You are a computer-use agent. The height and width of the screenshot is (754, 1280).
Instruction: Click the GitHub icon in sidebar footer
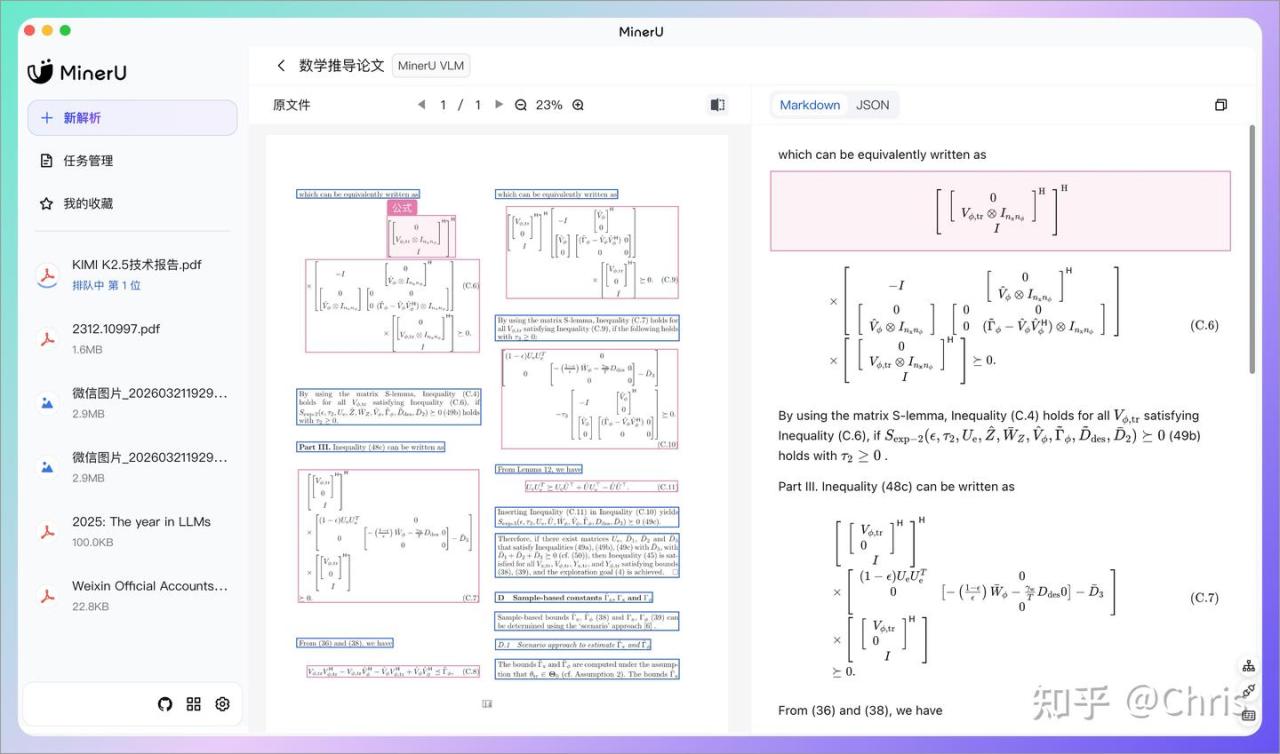tap(165, 704)
